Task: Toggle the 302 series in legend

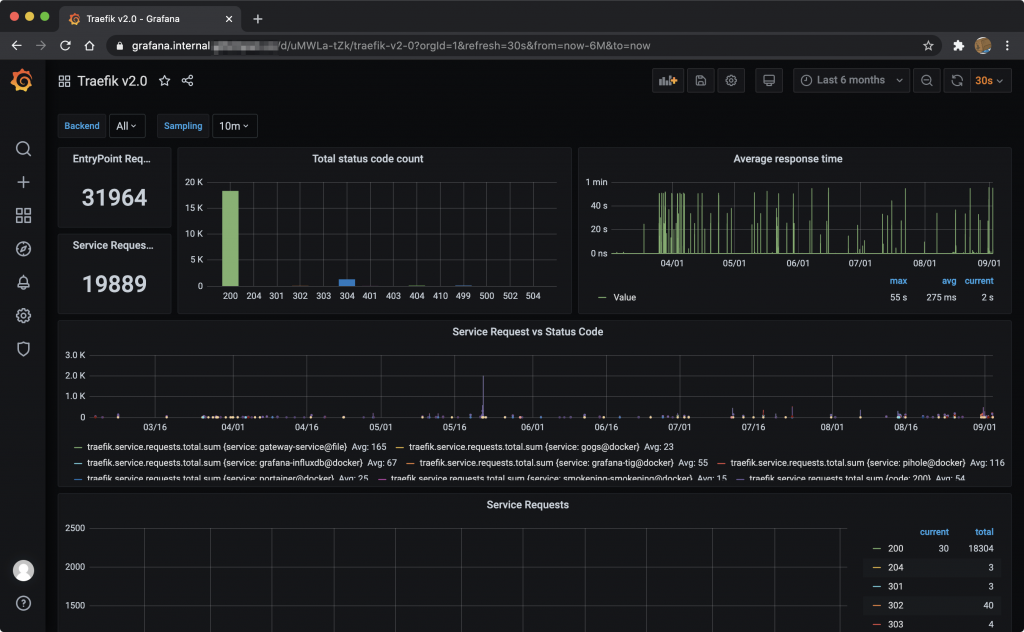Action: point(895,606)
